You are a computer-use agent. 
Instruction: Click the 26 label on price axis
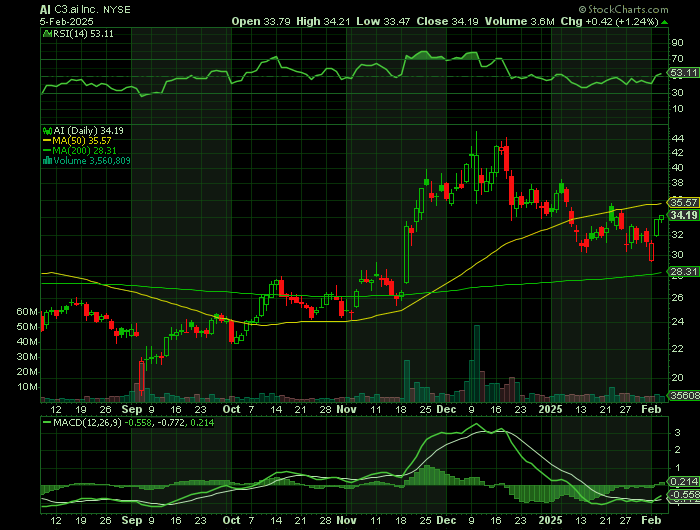[x=677, y=298]
